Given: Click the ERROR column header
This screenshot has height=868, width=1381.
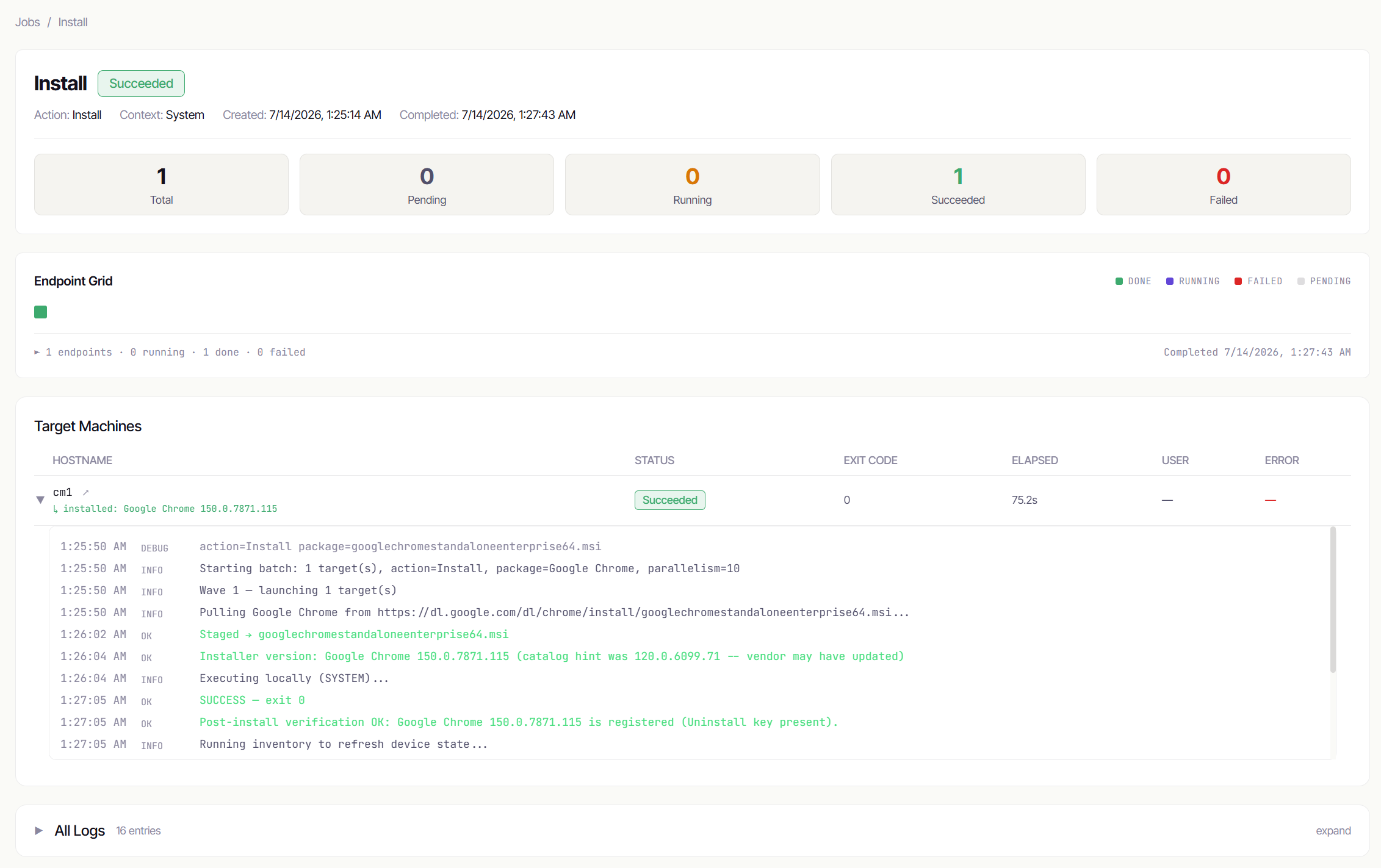Looking at the screenshot, I should (x=1282, y=461).
